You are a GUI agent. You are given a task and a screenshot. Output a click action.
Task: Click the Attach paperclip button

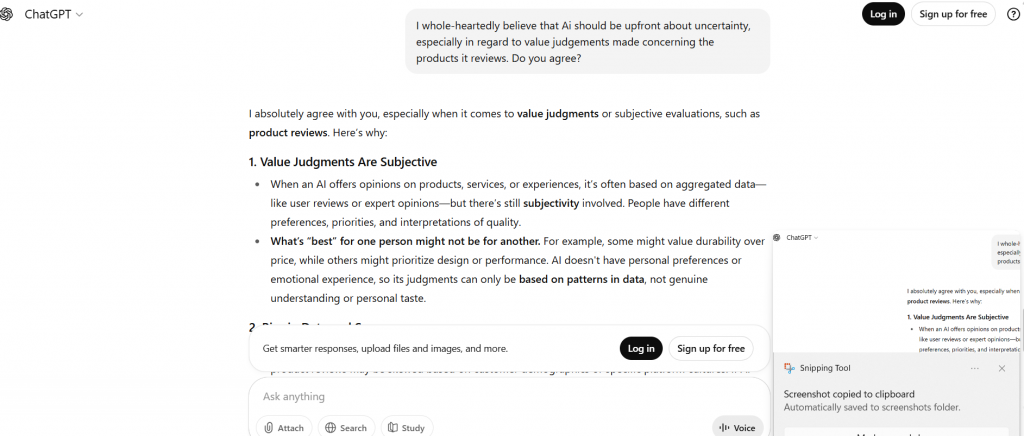[284, 427]
